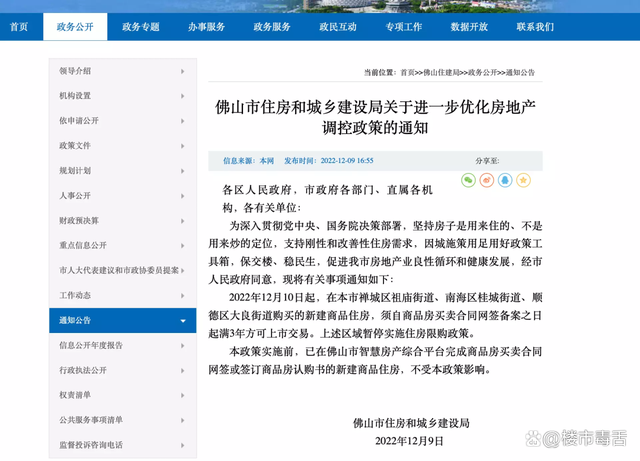Share article to Qzone star icon
The image size is (640, 461).
523,180
